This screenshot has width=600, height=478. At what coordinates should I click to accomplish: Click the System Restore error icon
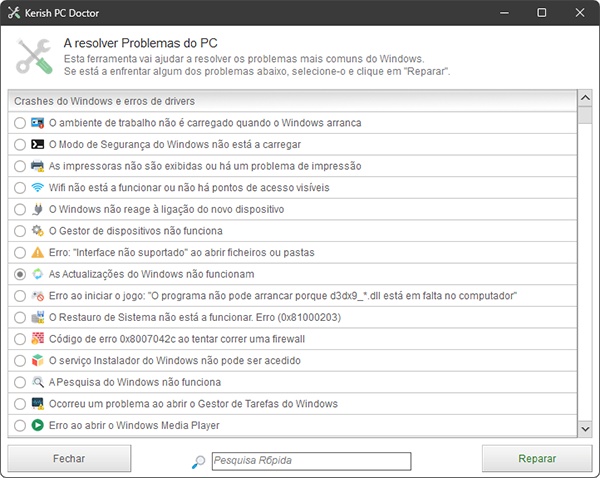[38, 317]
